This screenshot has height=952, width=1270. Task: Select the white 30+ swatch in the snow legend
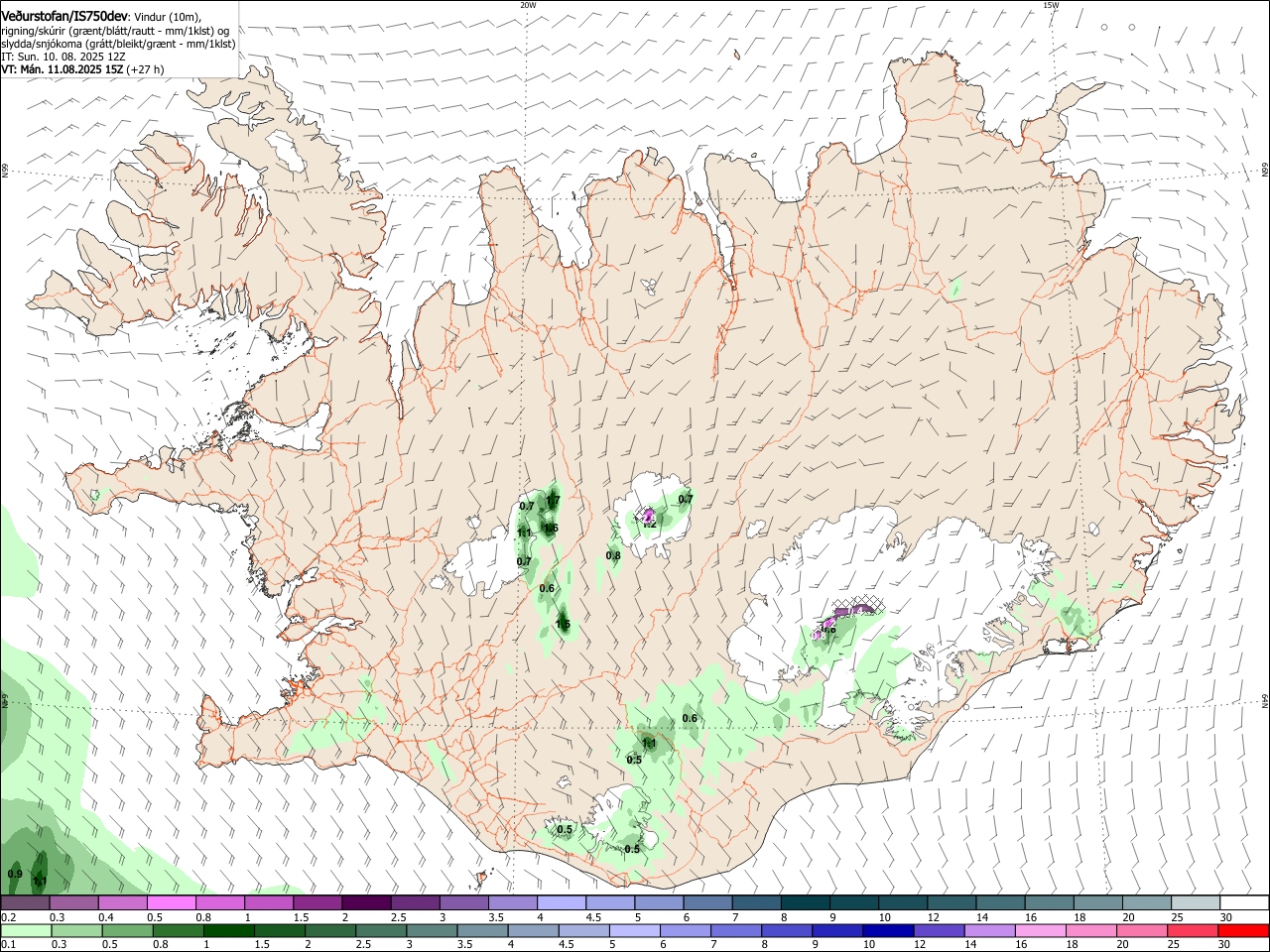point(1244,903)
